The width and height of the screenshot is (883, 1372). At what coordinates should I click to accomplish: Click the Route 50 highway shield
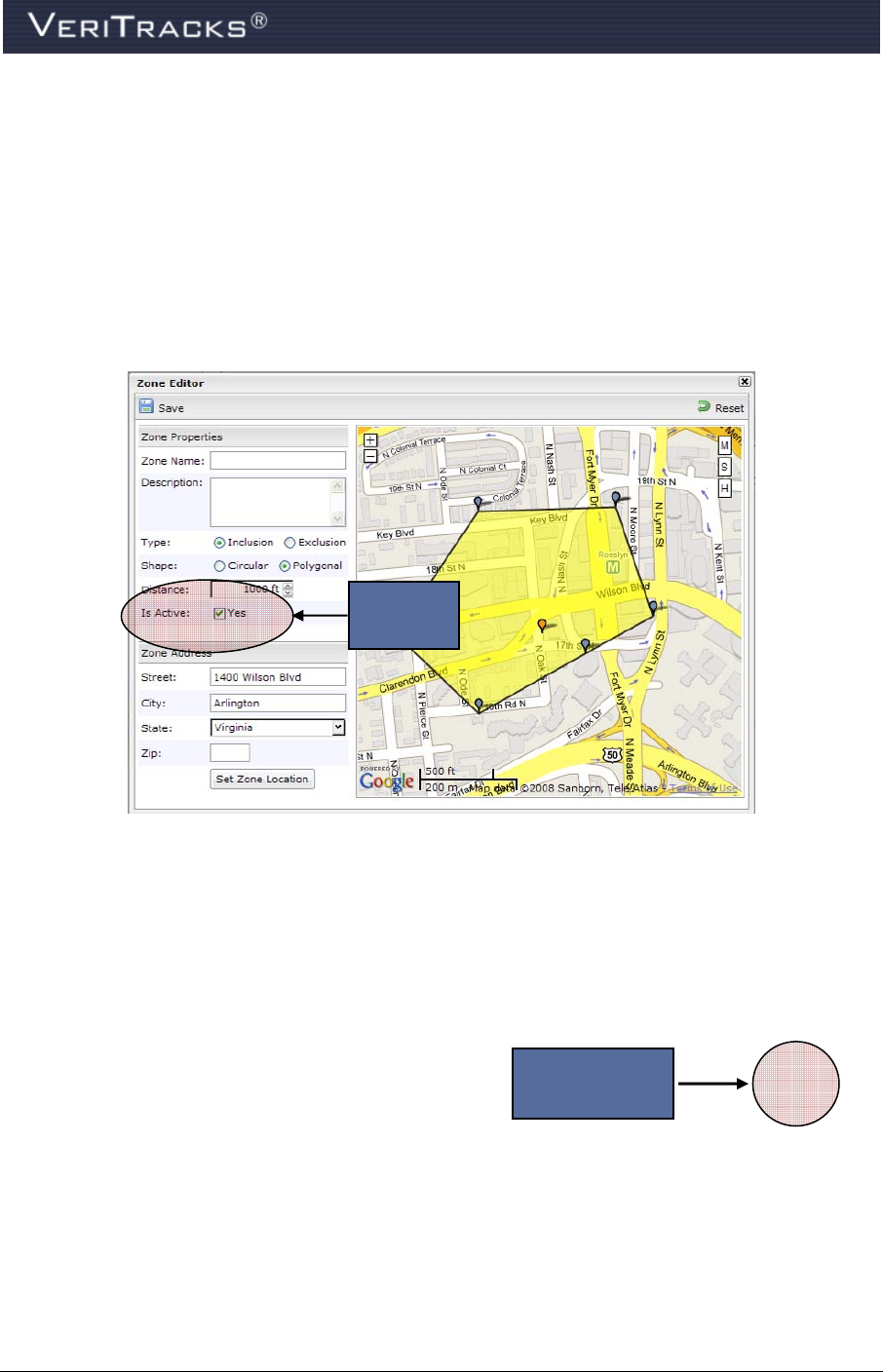point(613,754)
